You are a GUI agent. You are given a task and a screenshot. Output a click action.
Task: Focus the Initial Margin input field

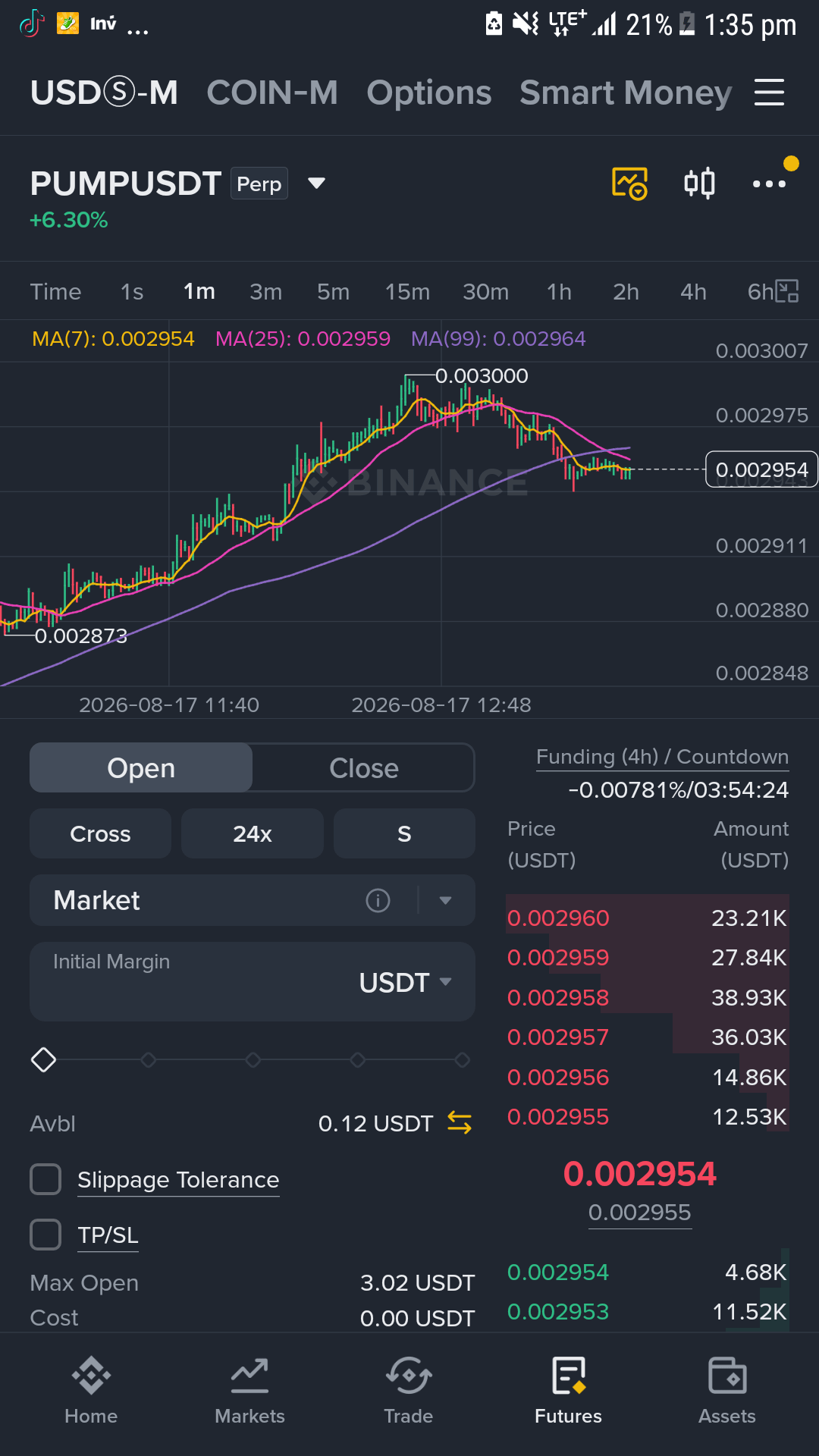[253, 982]
